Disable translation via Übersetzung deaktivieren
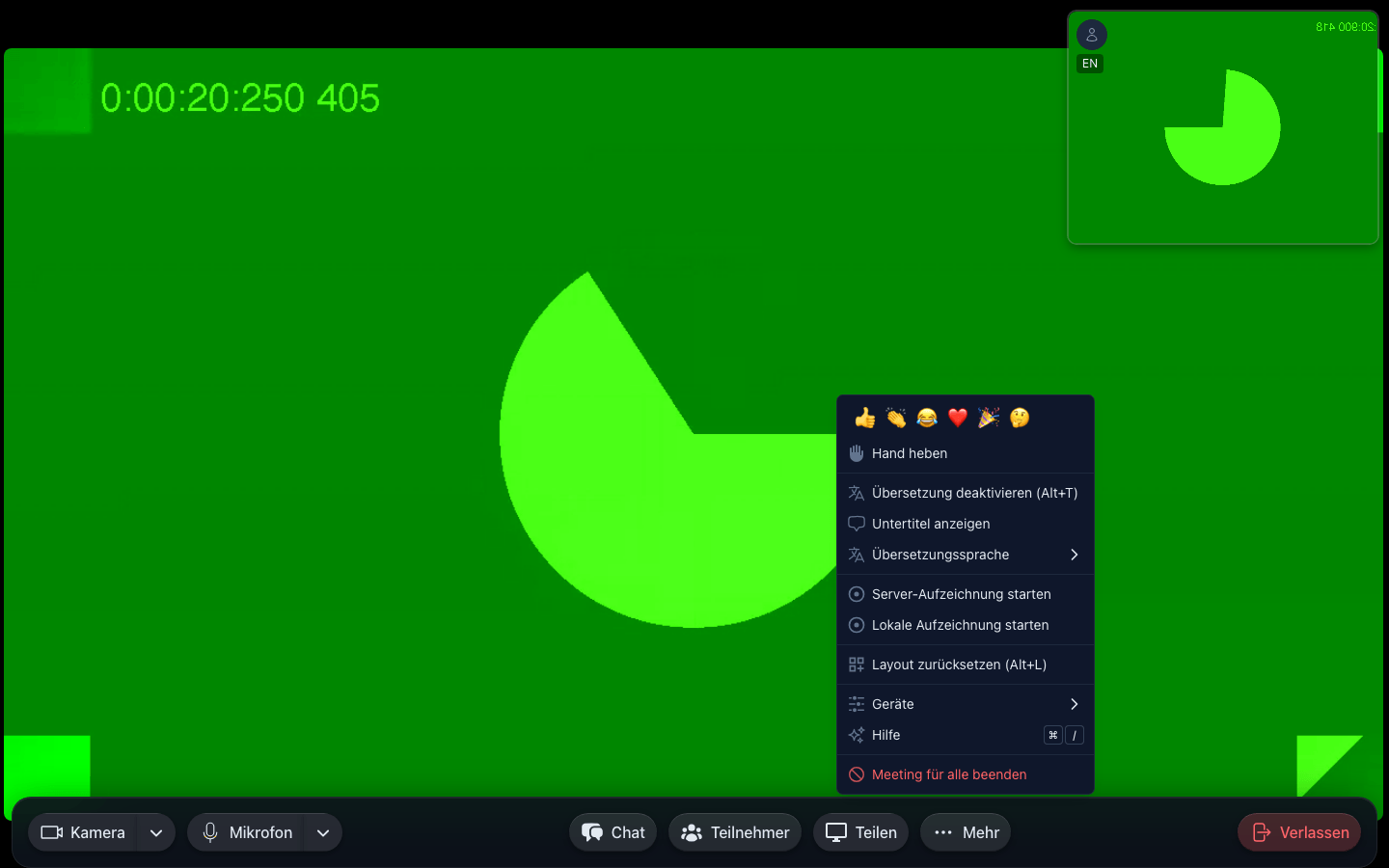Image resolution: width=1389 pixels, height=868 pixels. 966,493
